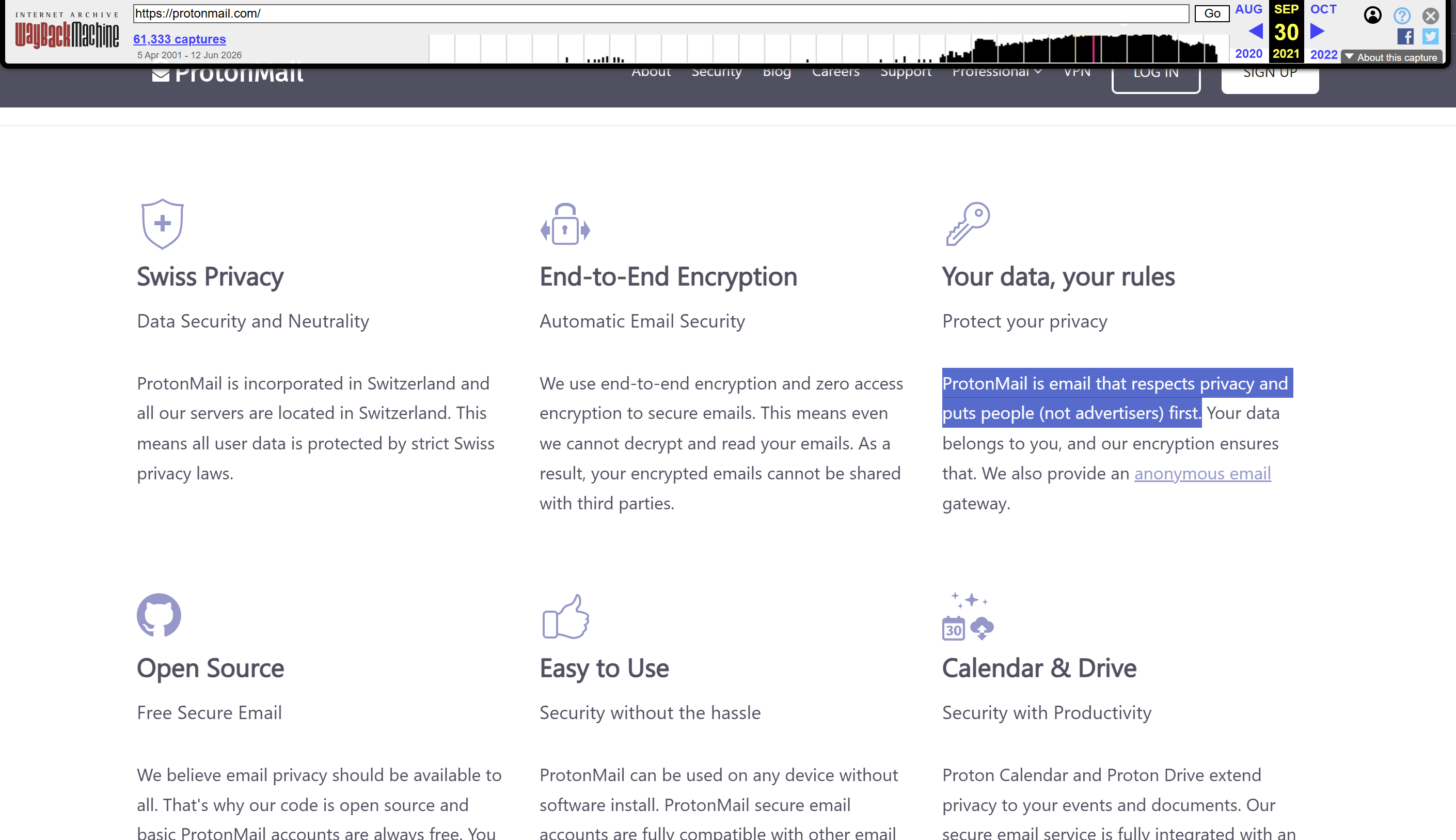Open the Blog menu item
The height and width of the screenshot is (840, 1456).
coord(777,72)
